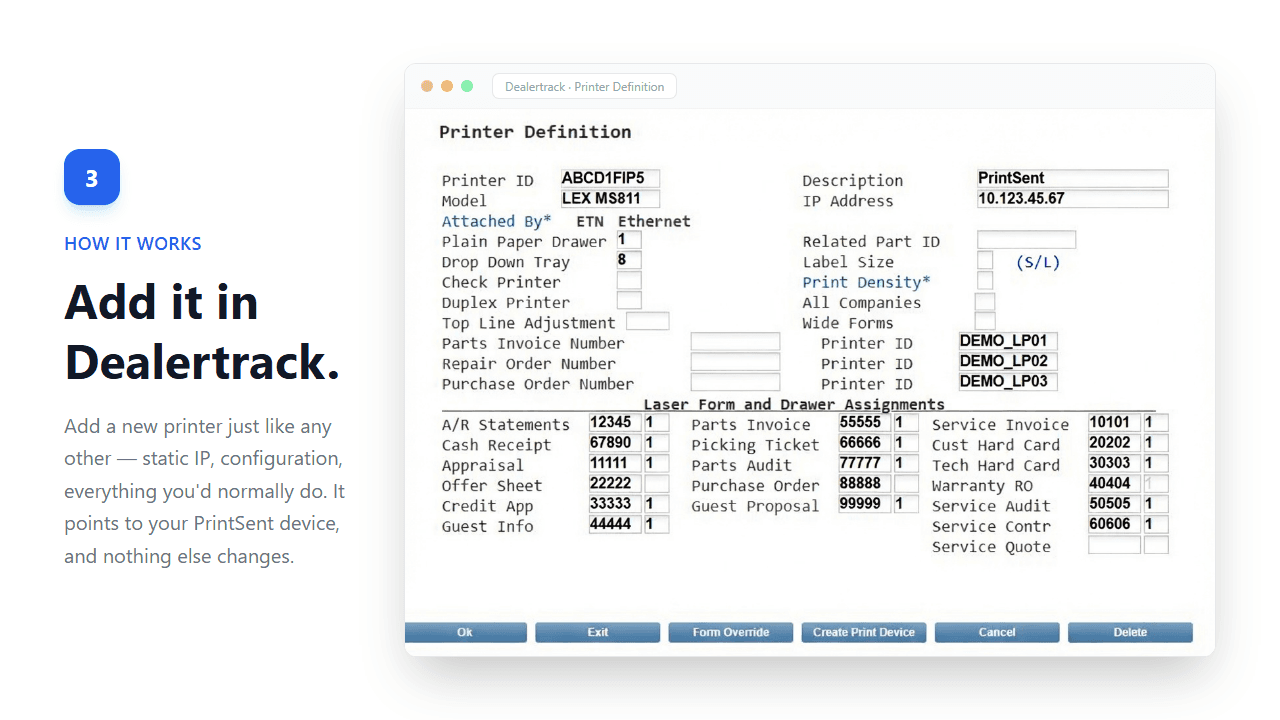Click the Top Line Adjustment field
Image resolution: width=1280 pixels, height=720 pixels.
coord(647,321)
